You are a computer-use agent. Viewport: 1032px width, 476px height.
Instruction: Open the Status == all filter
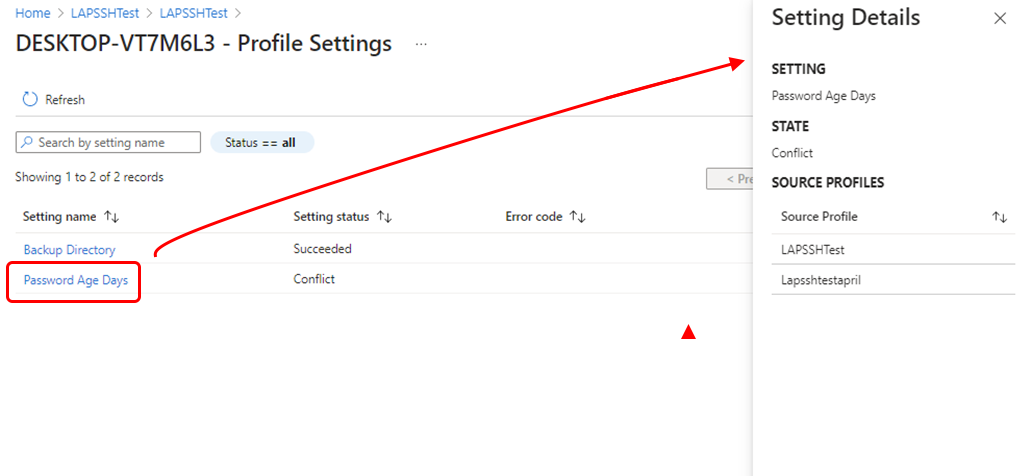click(261, 142)
